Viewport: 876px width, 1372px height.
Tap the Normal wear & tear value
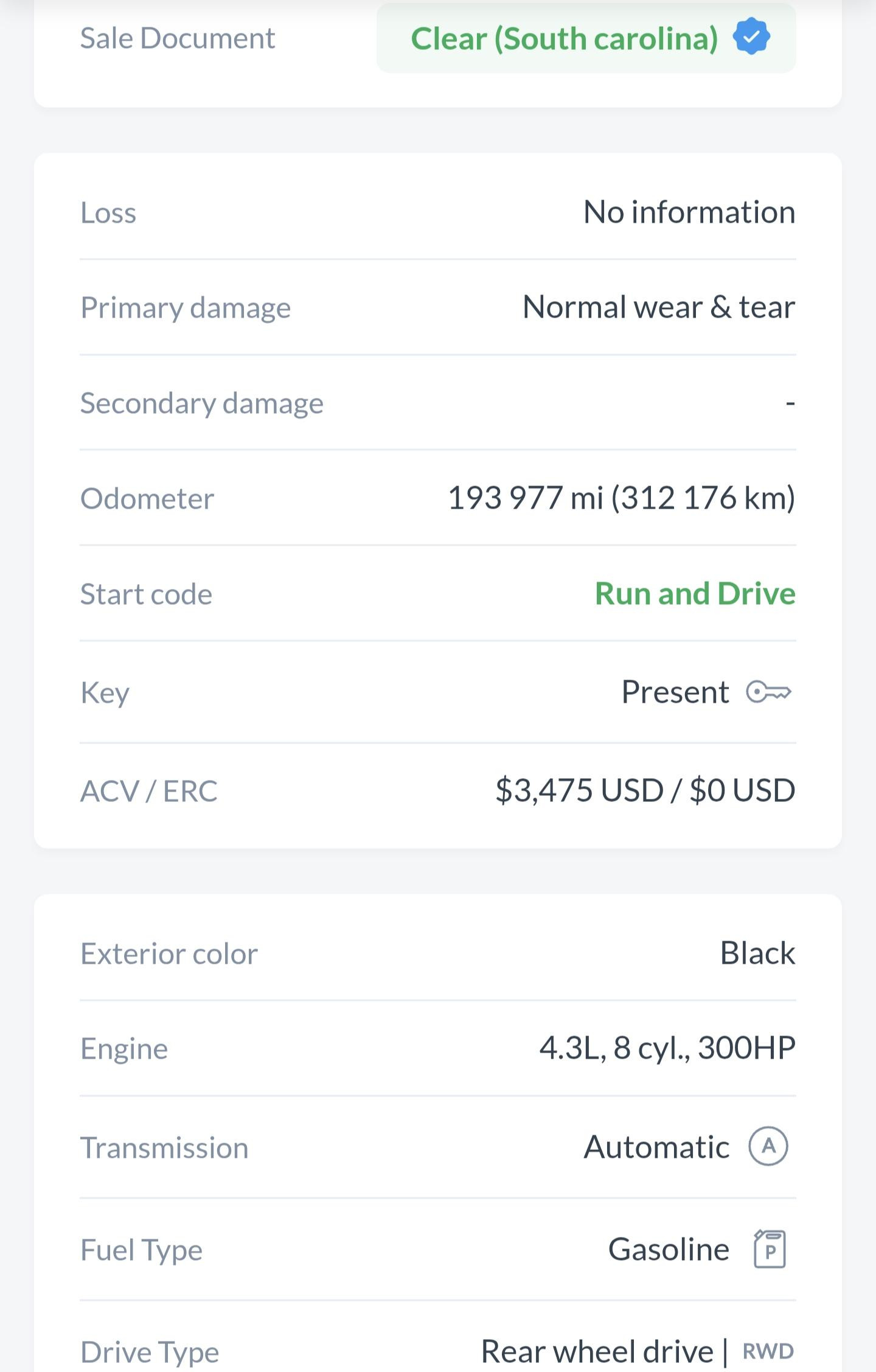pyautogui.click(x=658, y=307)
